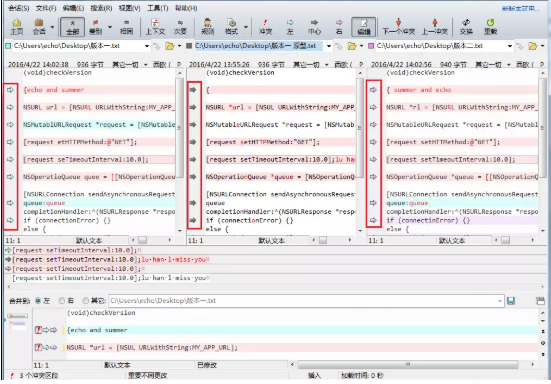Open the 文件(F) menu
The width and height of the screenshot is (551, 384).
pos(46,8)
